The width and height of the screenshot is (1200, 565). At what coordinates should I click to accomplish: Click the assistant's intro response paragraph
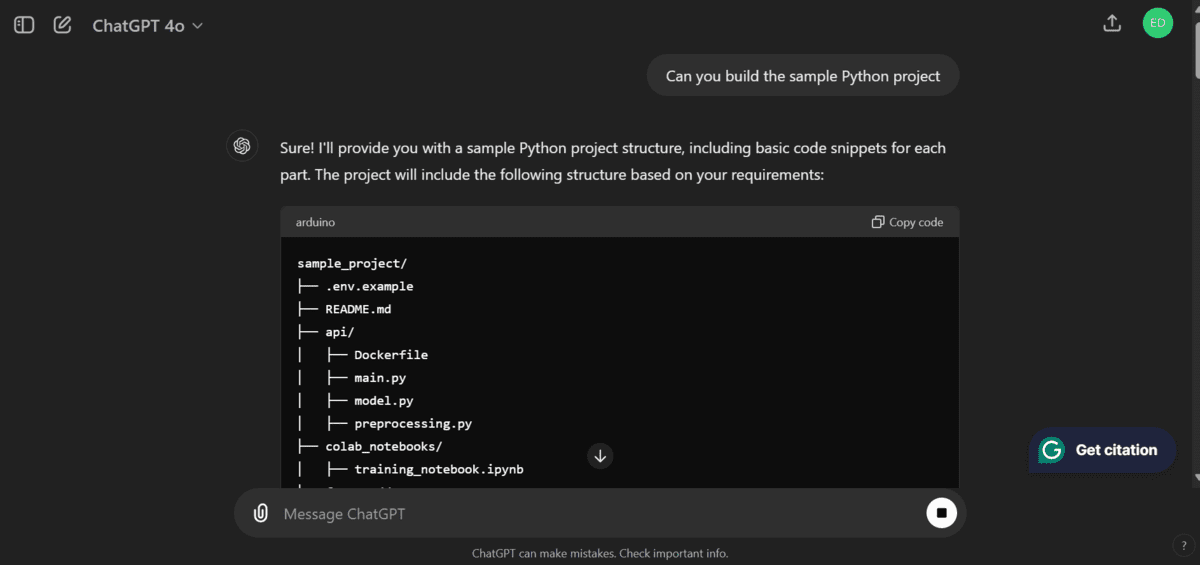coord(613,161)
